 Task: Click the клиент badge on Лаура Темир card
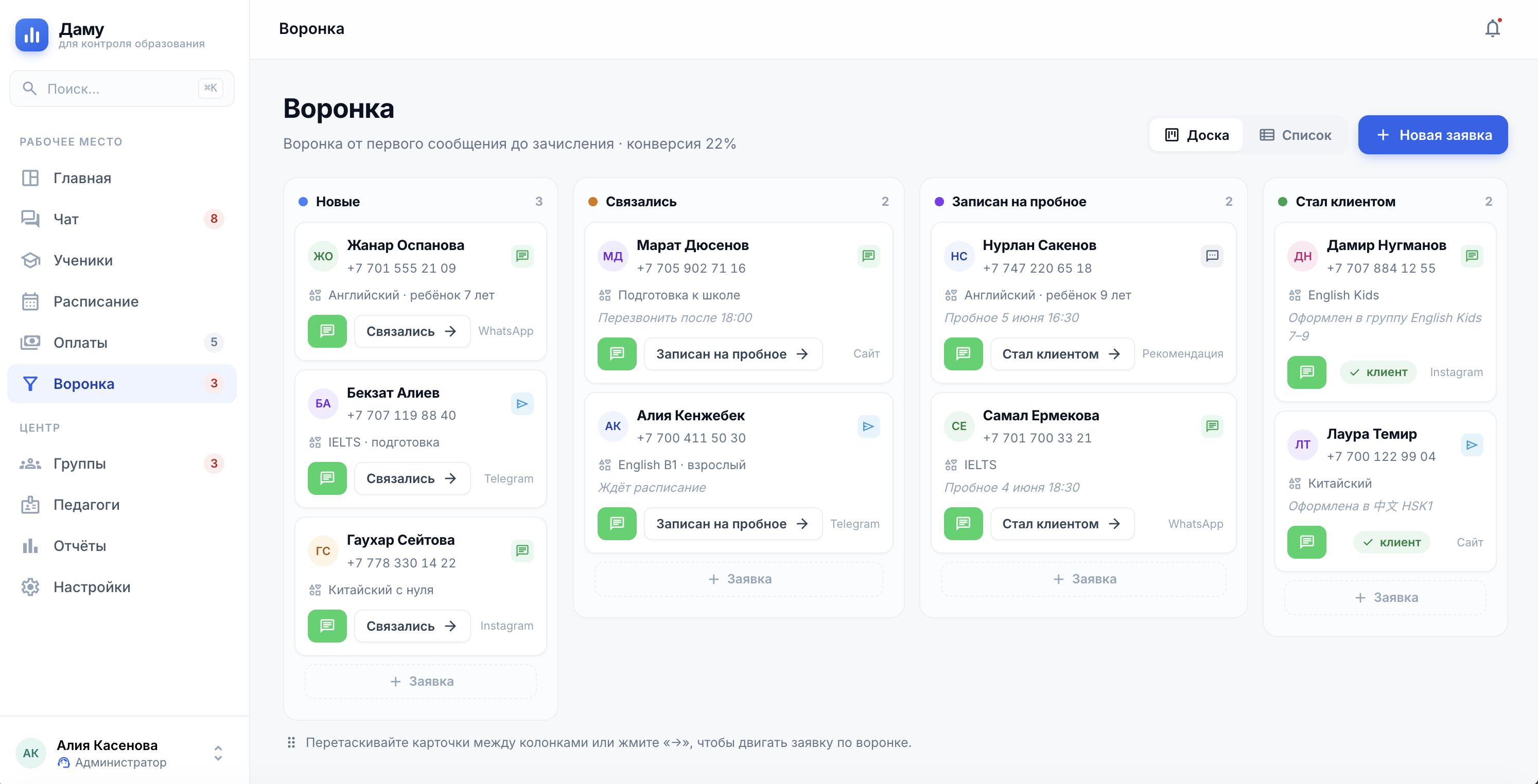coord(1391,542)
